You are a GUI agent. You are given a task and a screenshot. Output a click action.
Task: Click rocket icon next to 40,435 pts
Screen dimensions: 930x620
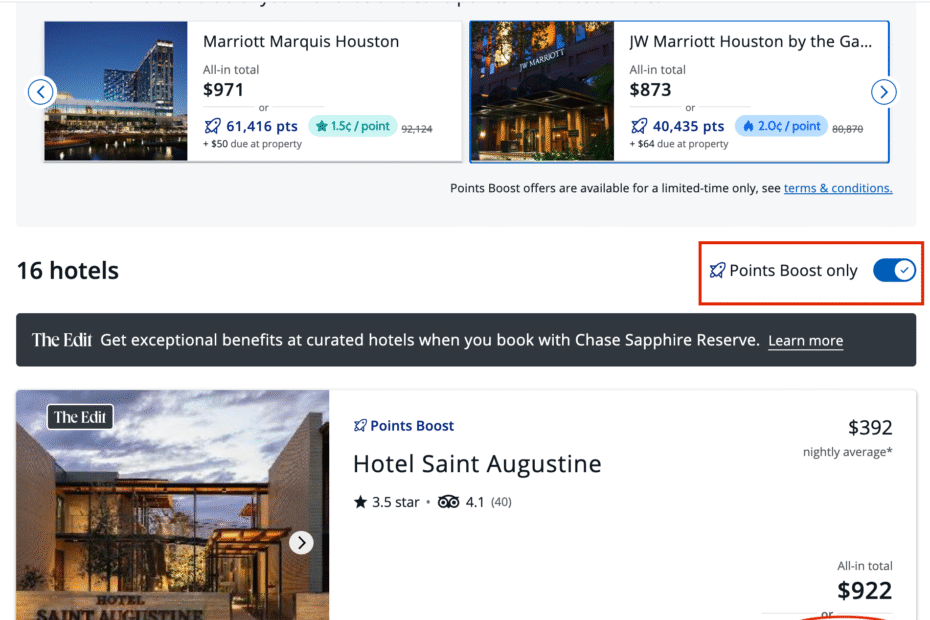[x=639, y=126]
